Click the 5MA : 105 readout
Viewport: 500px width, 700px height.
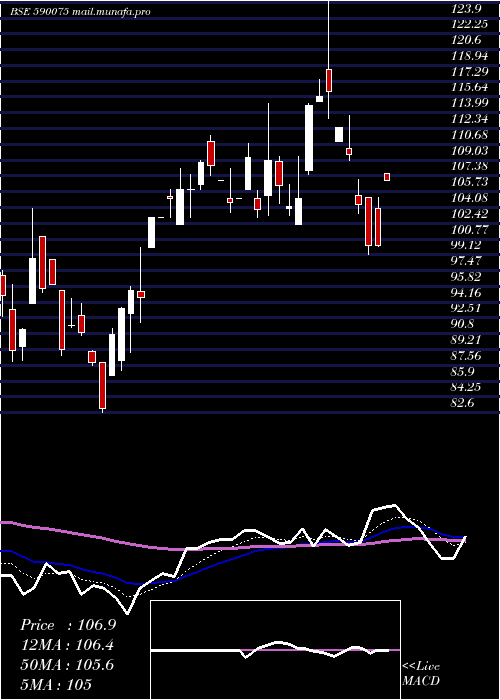(x=56, y=684)
